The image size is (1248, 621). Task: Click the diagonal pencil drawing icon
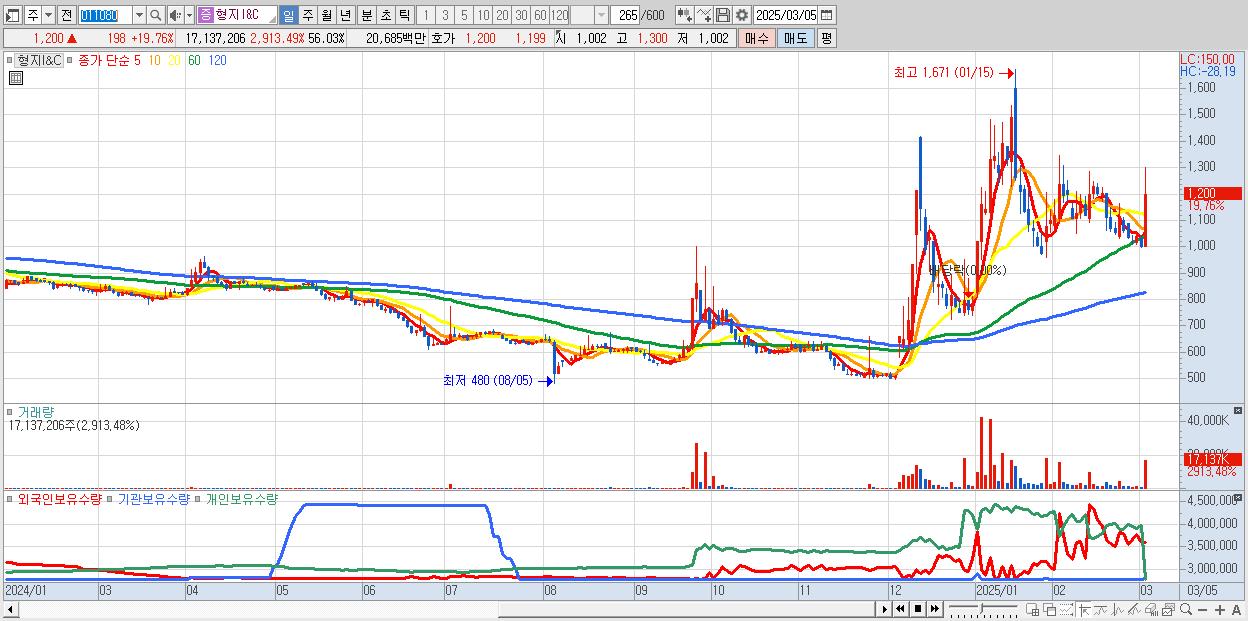[x=1135, y=609]
